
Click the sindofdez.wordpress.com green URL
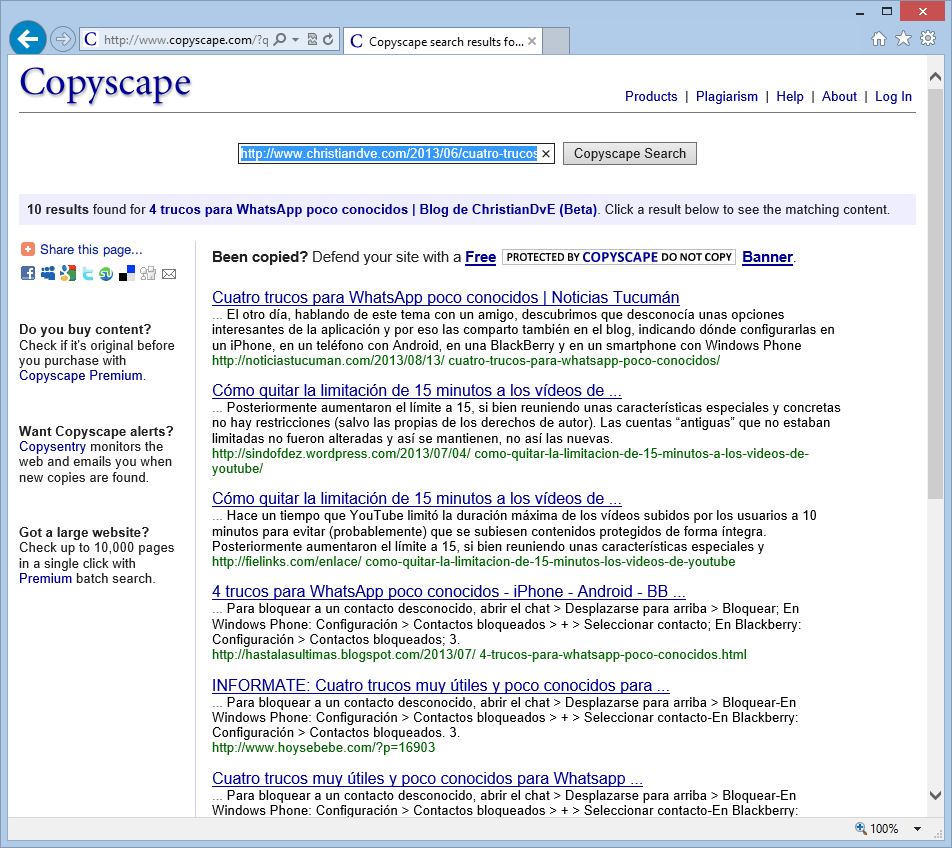[x=510, y=461]
